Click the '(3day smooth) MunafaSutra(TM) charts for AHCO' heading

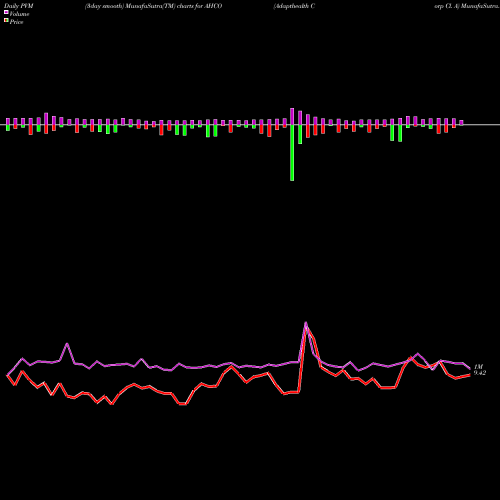153,6
